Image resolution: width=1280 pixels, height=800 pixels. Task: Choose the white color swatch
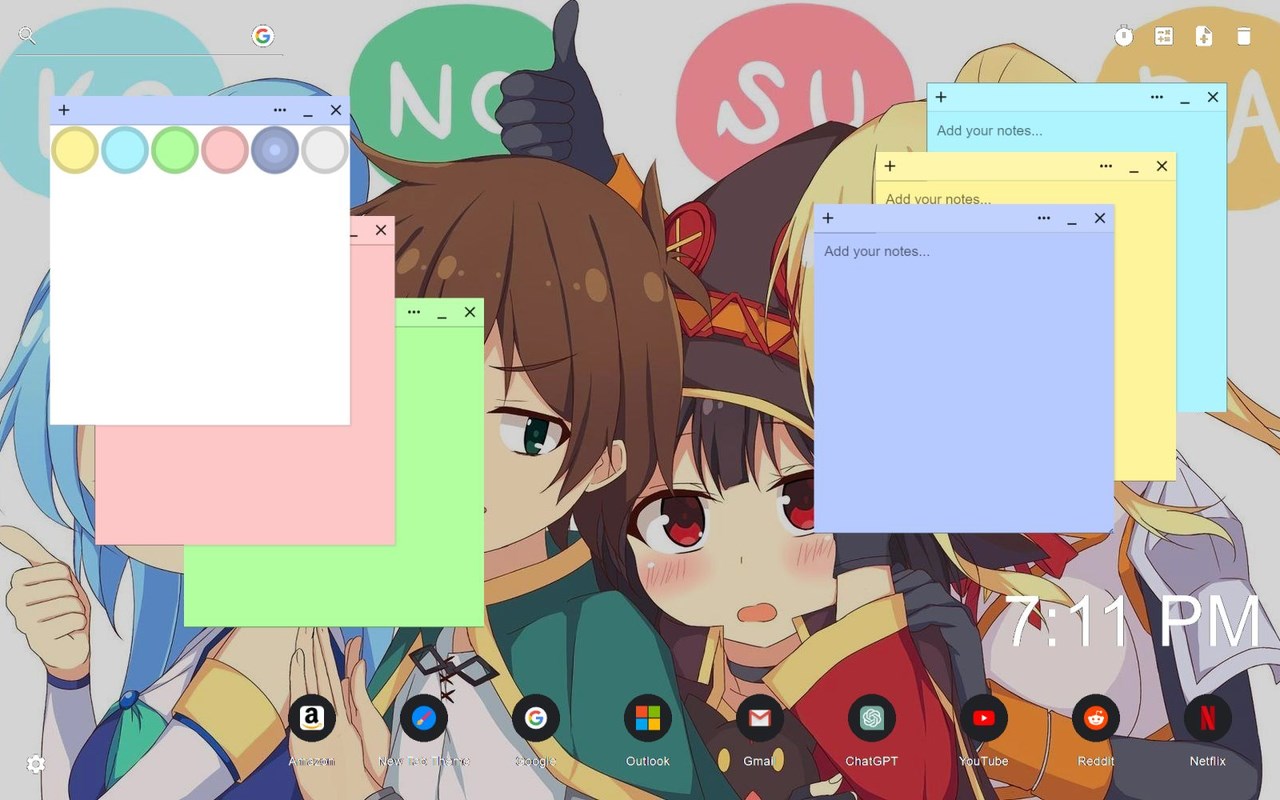tap(325, 150)
